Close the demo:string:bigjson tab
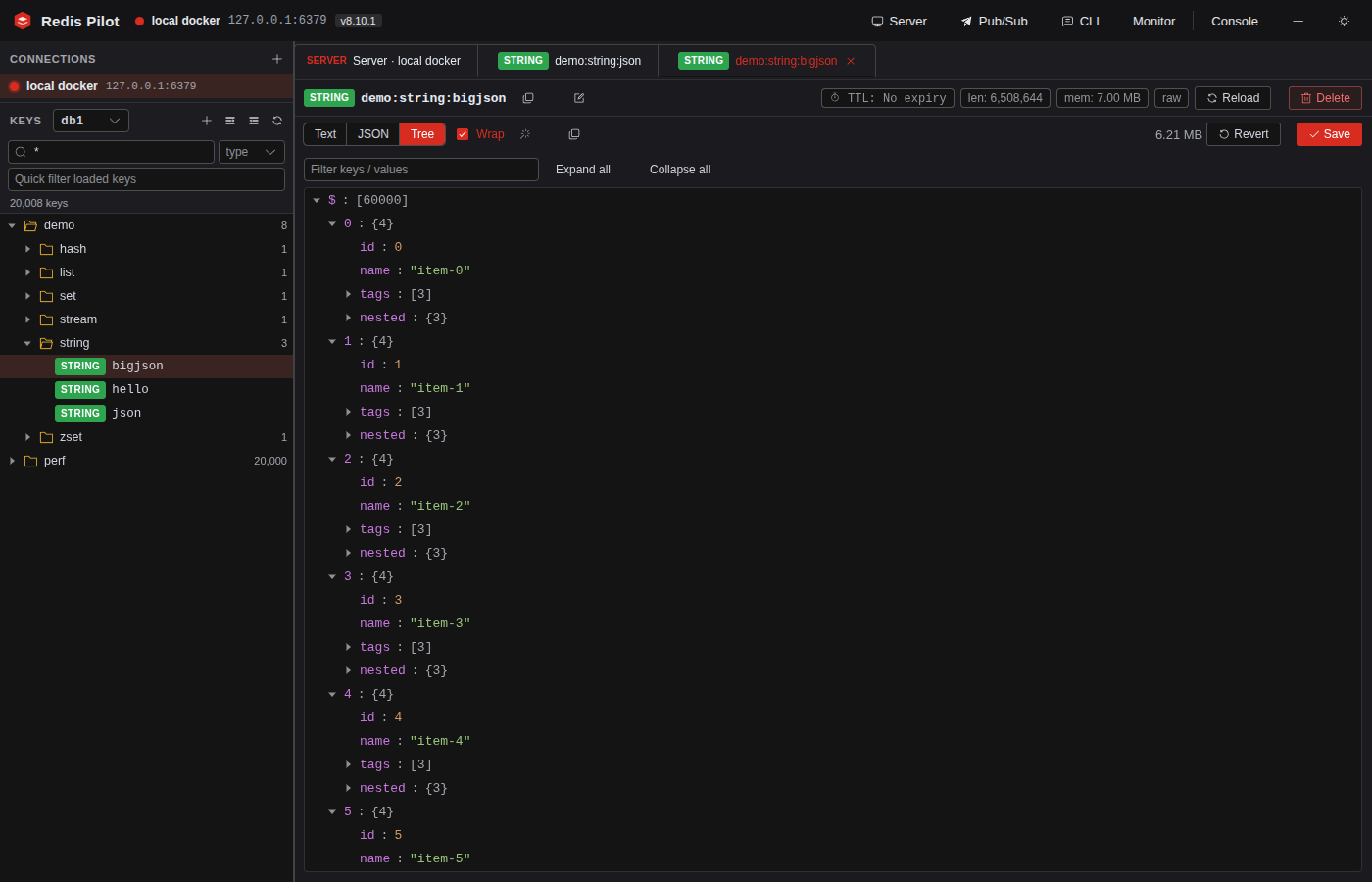1372x882 pixels. tap(851, 61)
